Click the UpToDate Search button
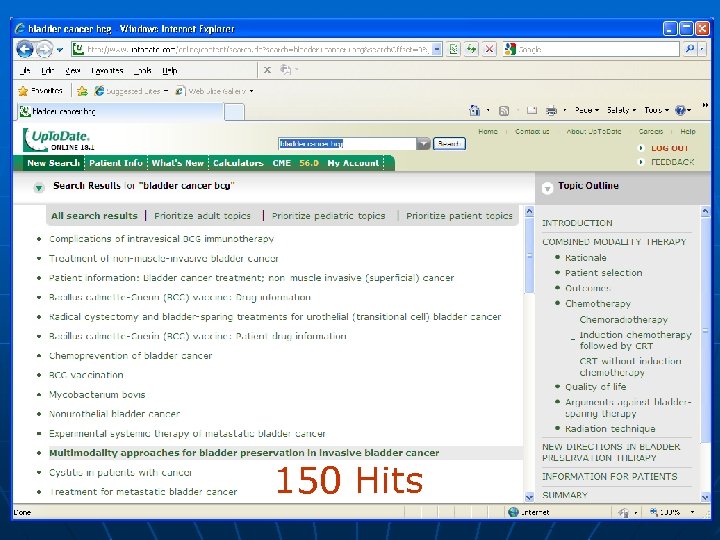The image size is (720, 540). [x=449, y=143]
